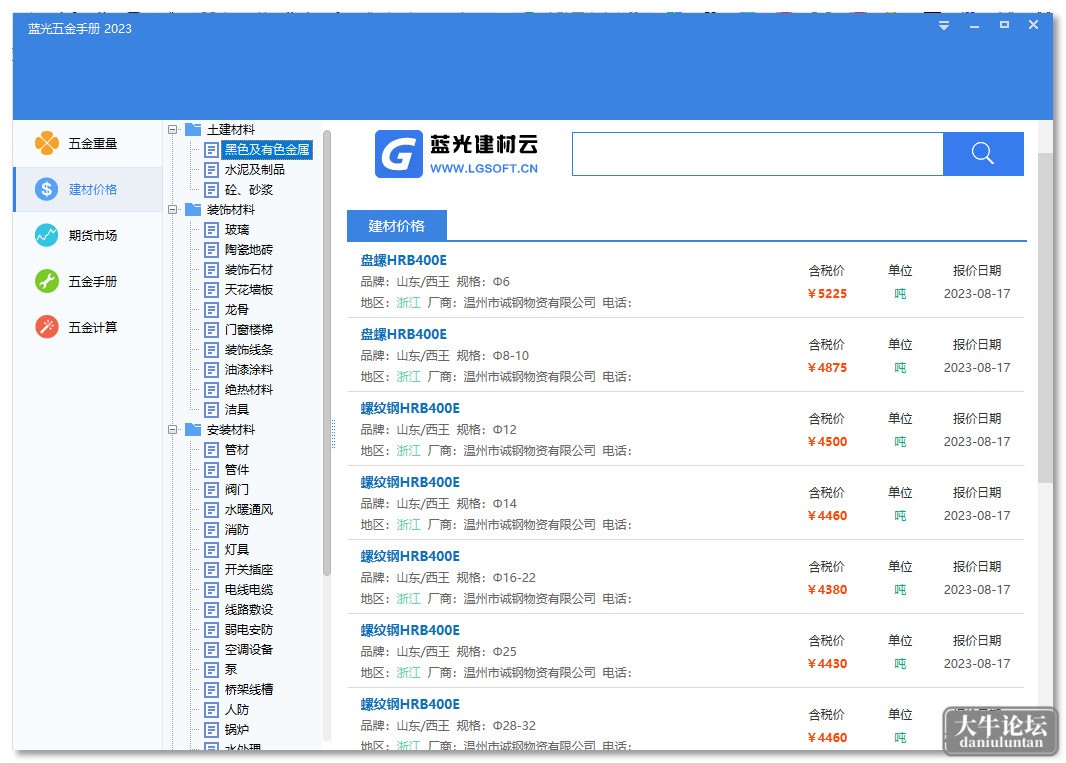Click the ¥5225 price value
Viewport: 1066px width, 763px height.
tap(827, 294)
